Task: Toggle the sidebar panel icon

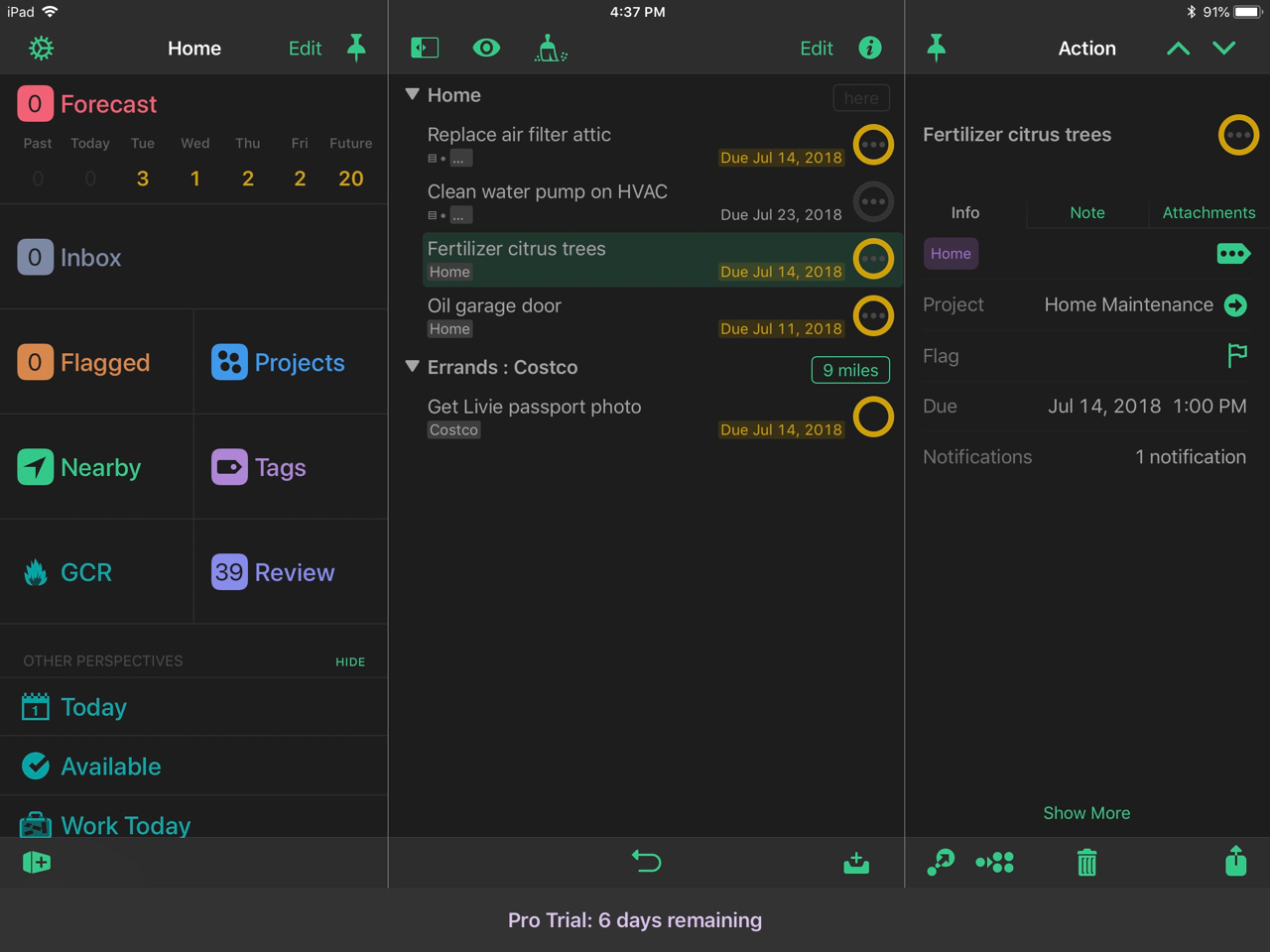Action: point(425,48)
